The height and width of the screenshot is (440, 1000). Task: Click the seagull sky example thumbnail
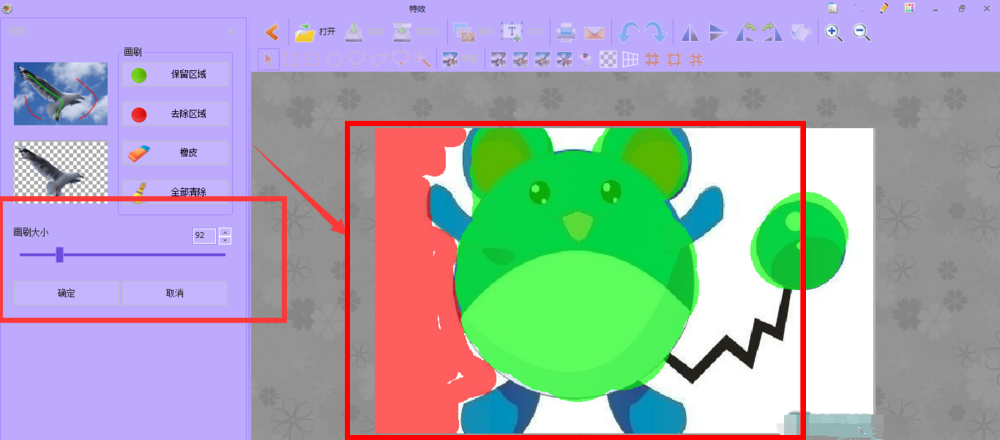coord(61,94)
